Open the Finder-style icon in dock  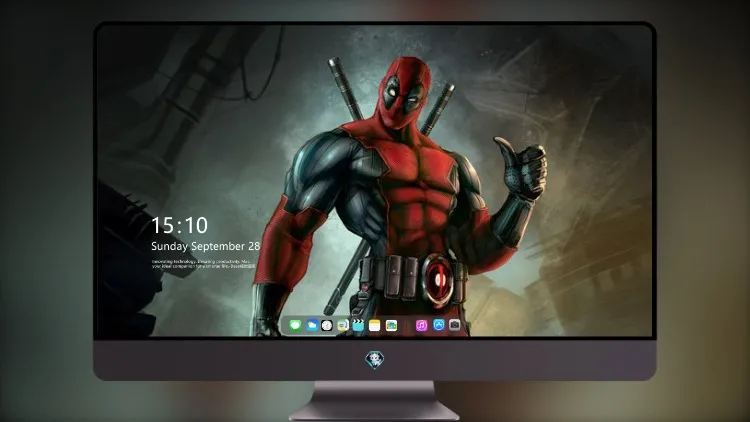click(x=342, y=326)
